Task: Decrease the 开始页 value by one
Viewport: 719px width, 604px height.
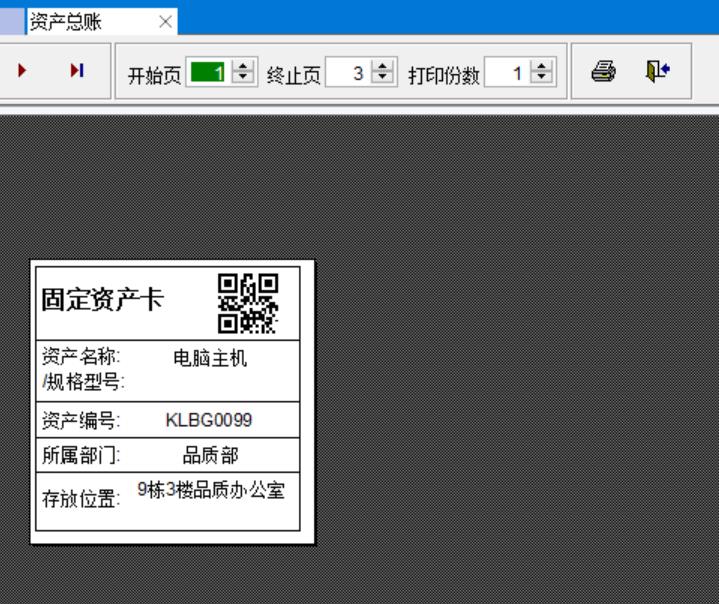Action: click(x=243, y=78)
